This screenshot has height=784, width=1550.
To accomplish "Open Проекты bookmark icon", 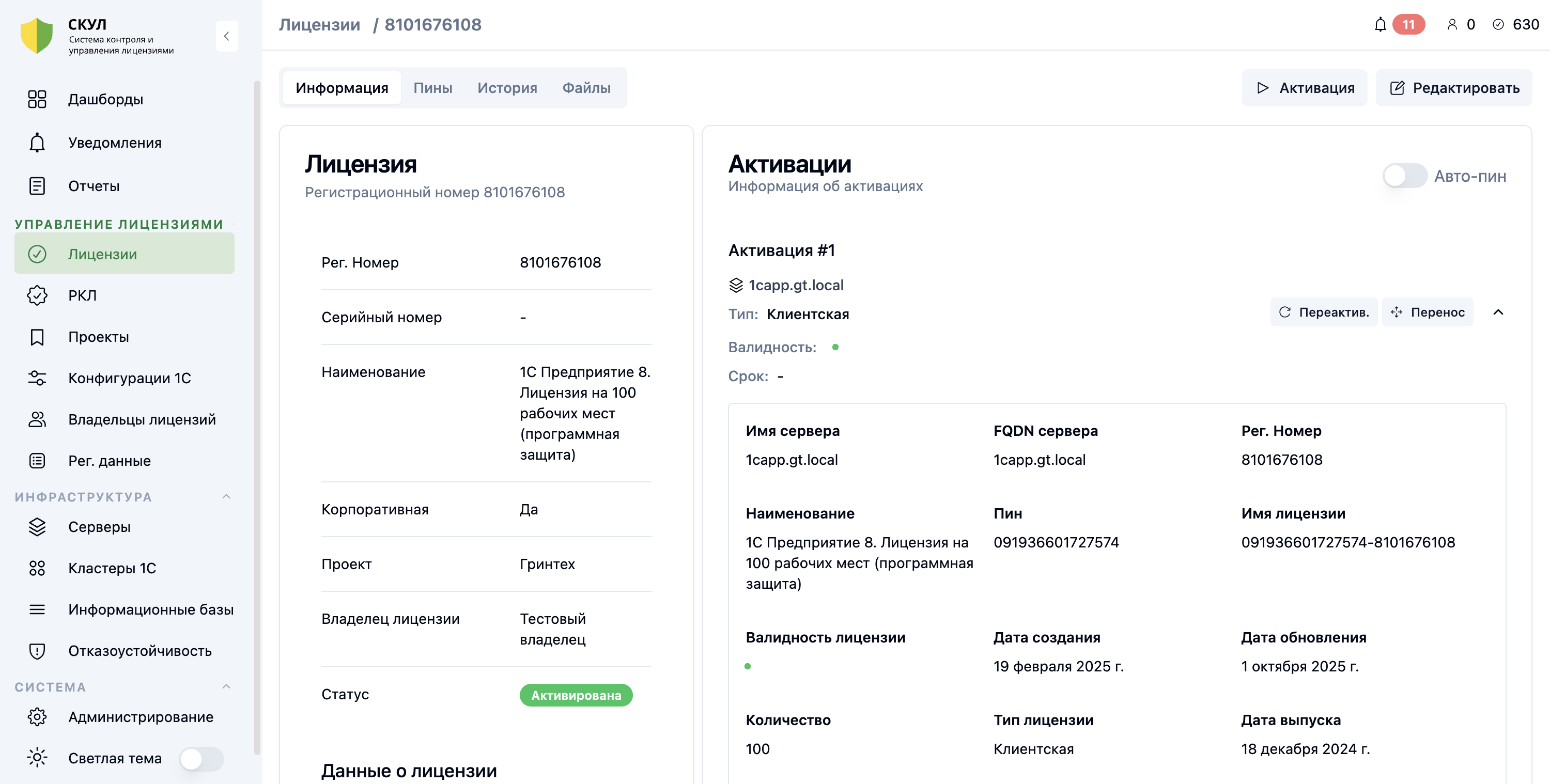I will (x=37, y=337).
